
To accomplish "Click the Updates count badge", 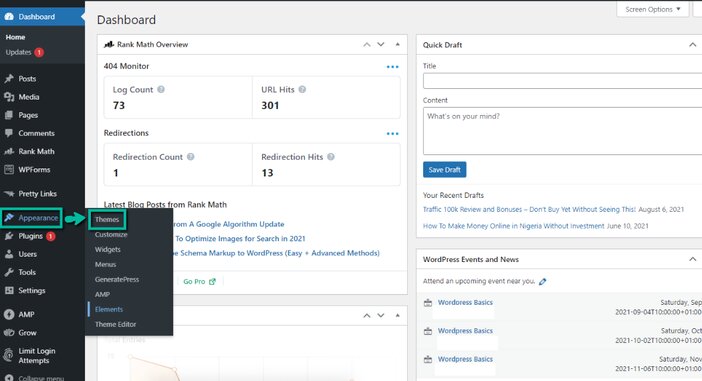I will pyautogui.click(x=39, y=52).
